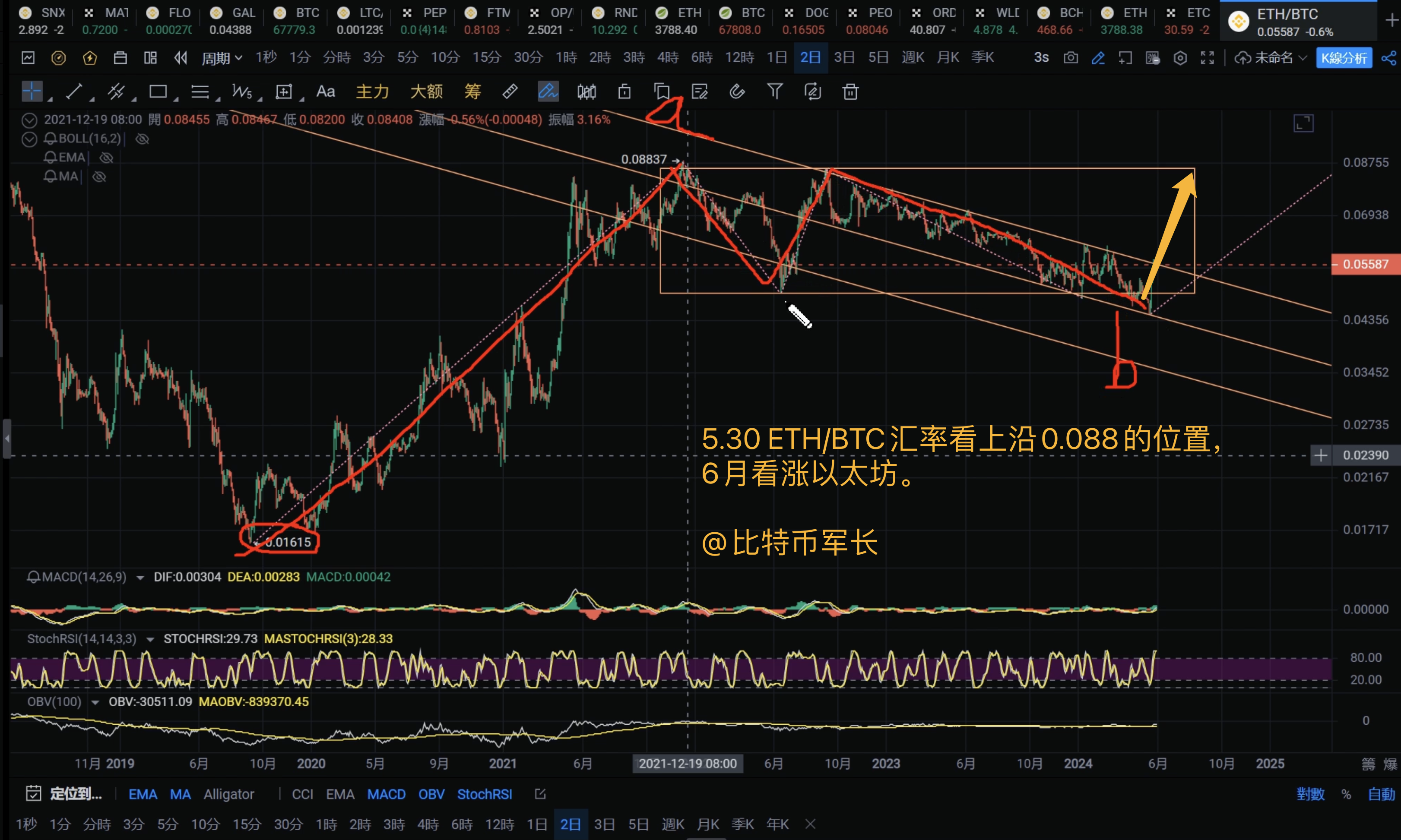This screenshot has height=840, width=1401.
Task: Toggle the % percent scale option
Action: coord(1346,794)
